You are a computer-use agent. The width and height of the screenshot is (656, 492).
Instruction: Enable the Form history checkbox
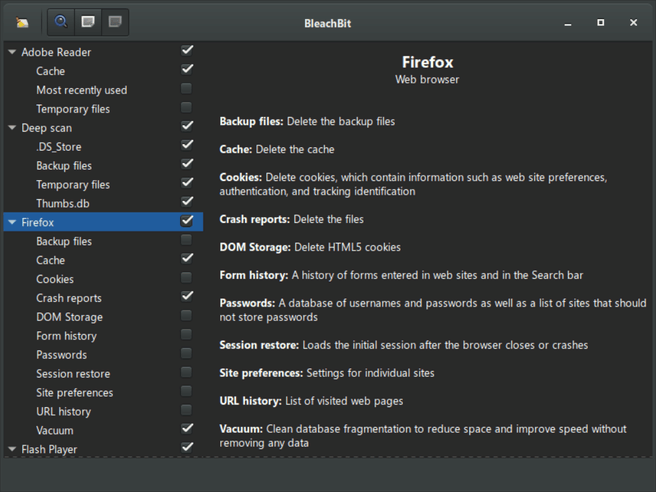[187, 334]
